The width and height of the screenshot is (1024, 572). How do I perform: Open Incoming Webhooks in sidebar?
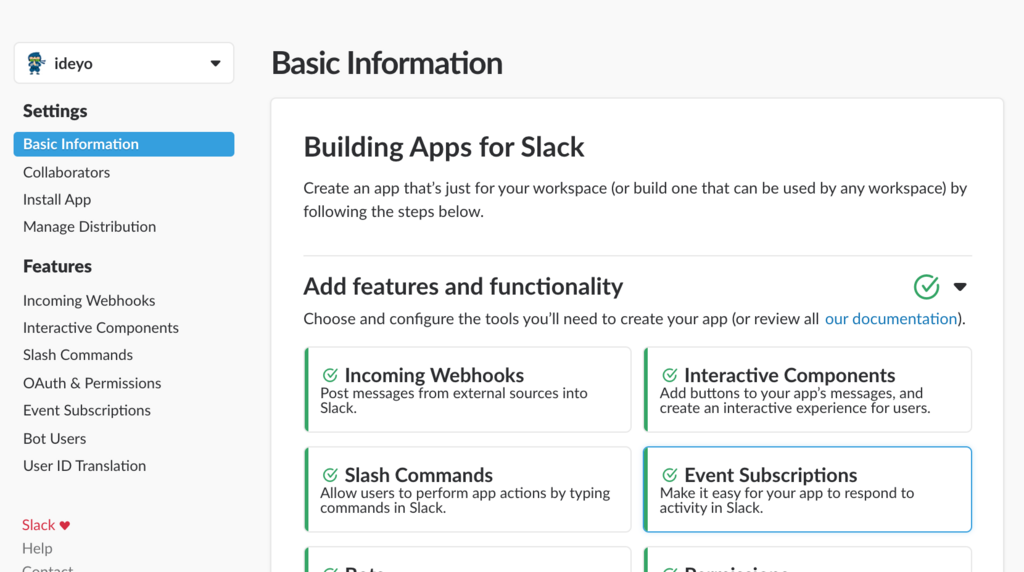pos(89,300)
